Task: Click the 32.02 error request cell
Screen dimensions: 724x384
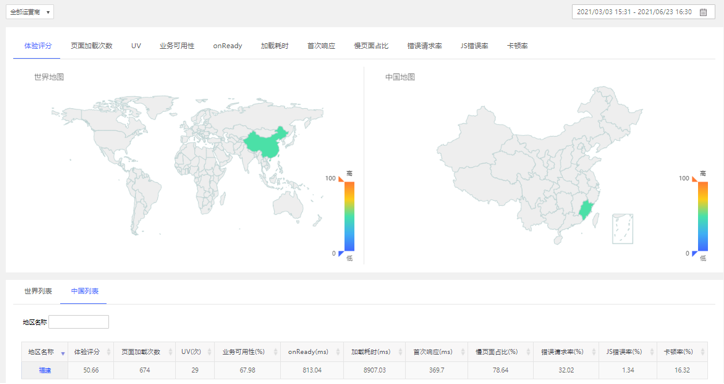Action: point(566,370)
